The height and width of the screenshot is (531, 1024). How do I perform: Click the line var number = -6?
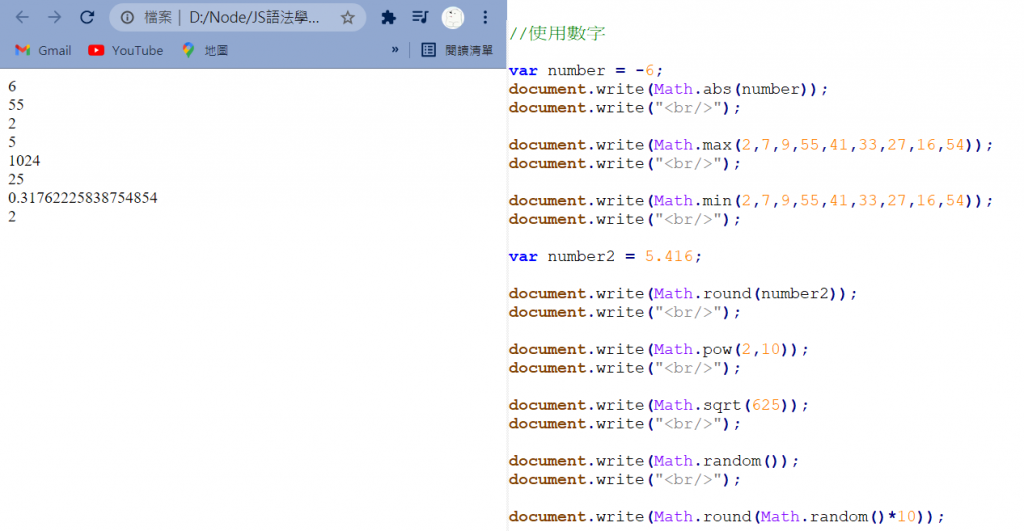[586, 70]
